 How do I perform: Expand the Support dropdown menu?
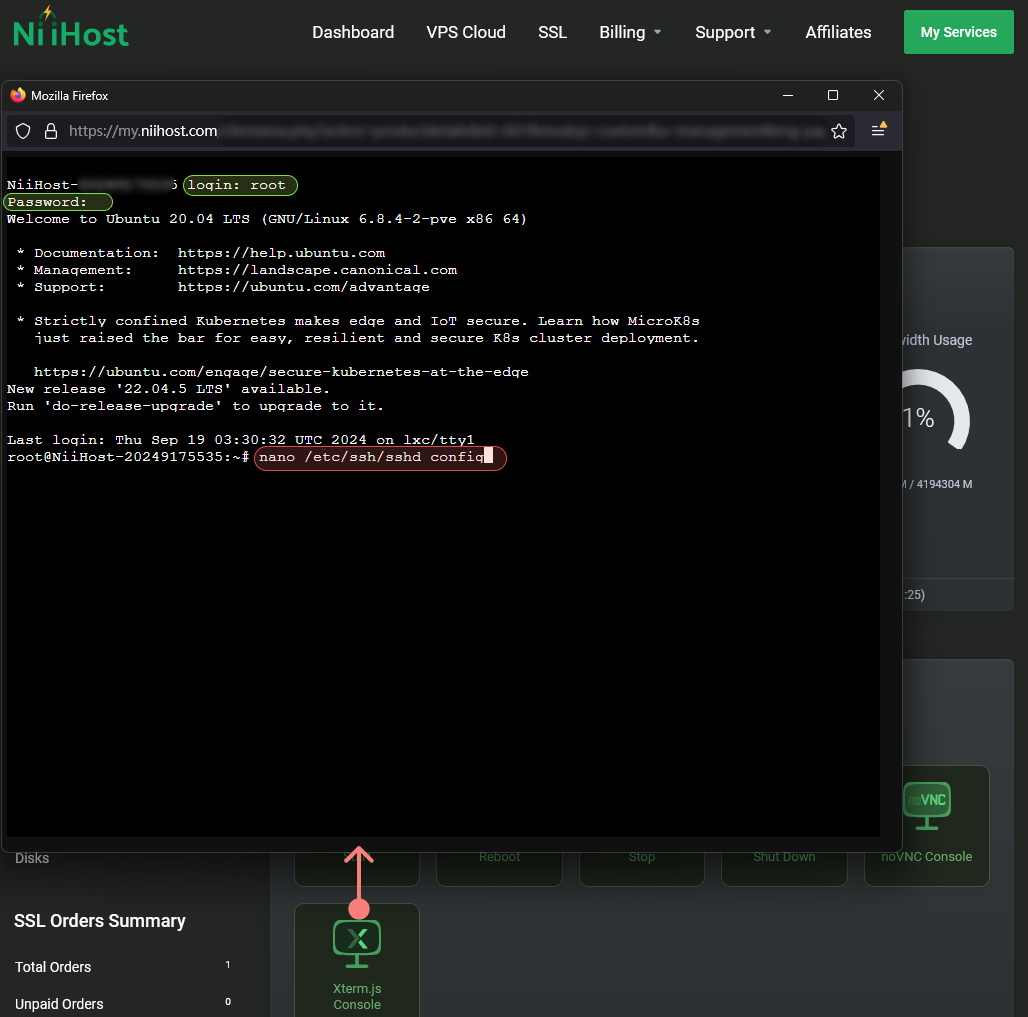[x=733, y=32]
